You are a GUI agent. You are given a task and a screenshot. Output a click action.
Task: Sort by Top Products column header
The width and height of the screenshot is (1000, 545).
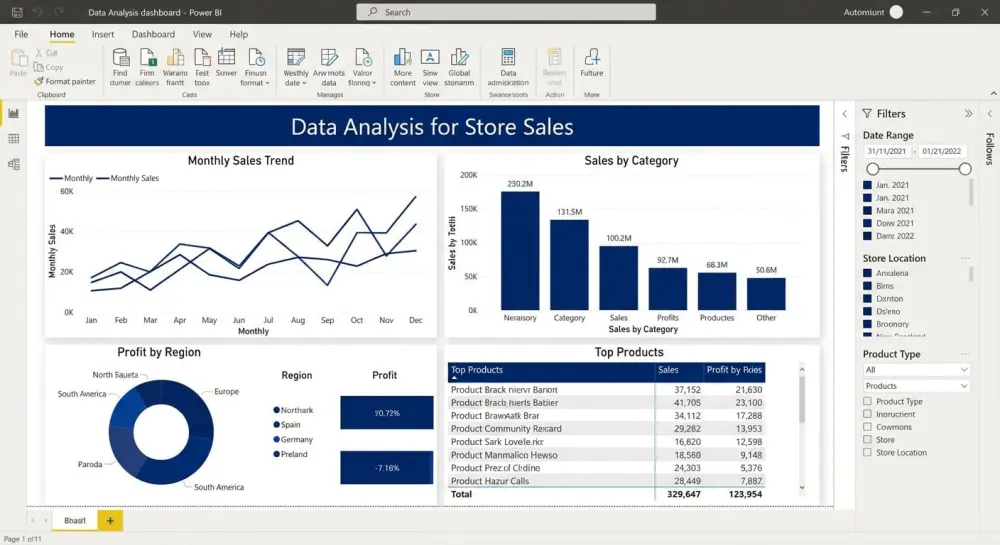click(x=476, y=370)
